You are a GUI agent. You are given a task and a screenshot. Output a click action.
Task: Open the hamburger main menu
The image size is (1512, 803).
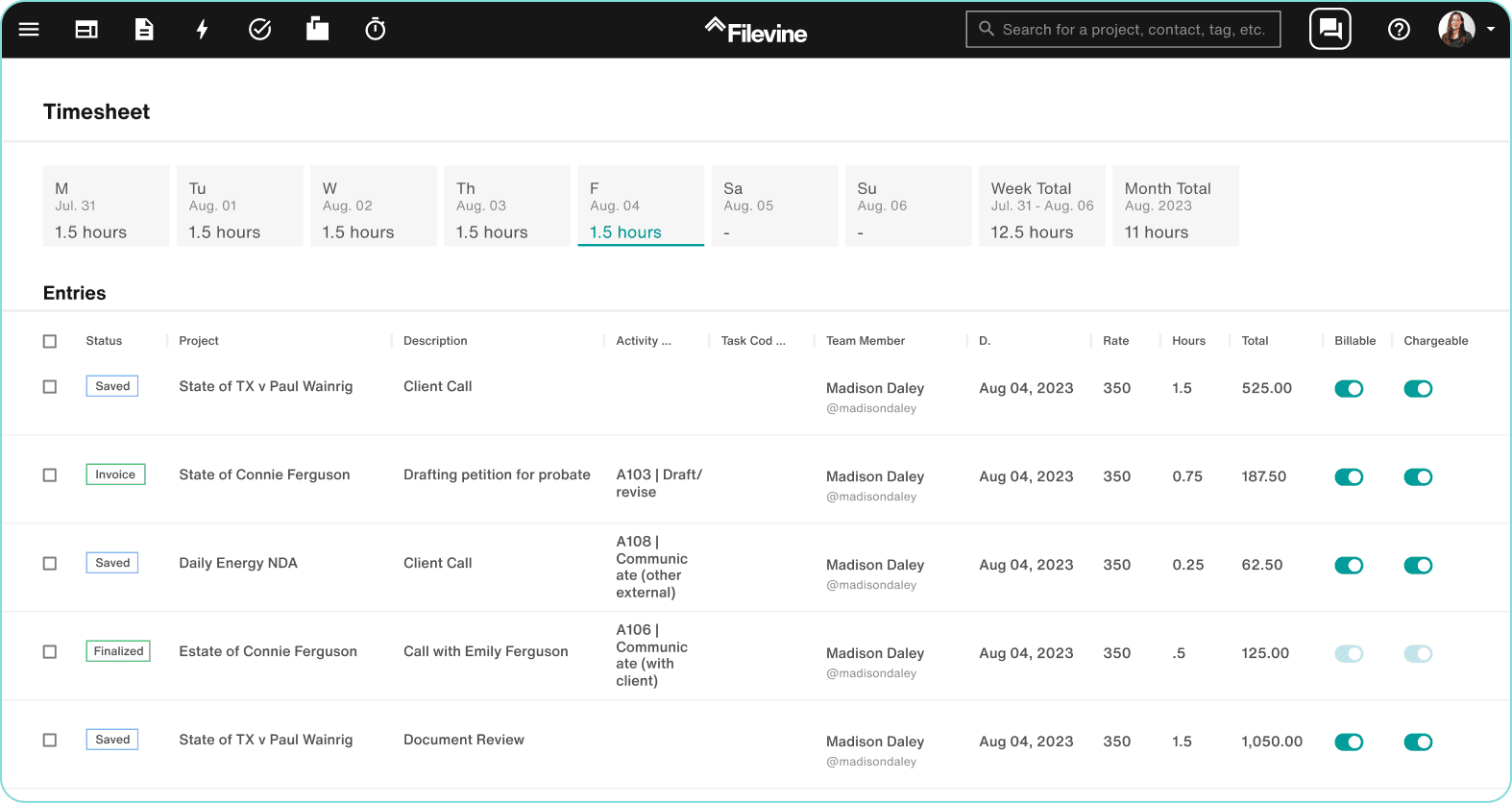click(x=29, y=30)
